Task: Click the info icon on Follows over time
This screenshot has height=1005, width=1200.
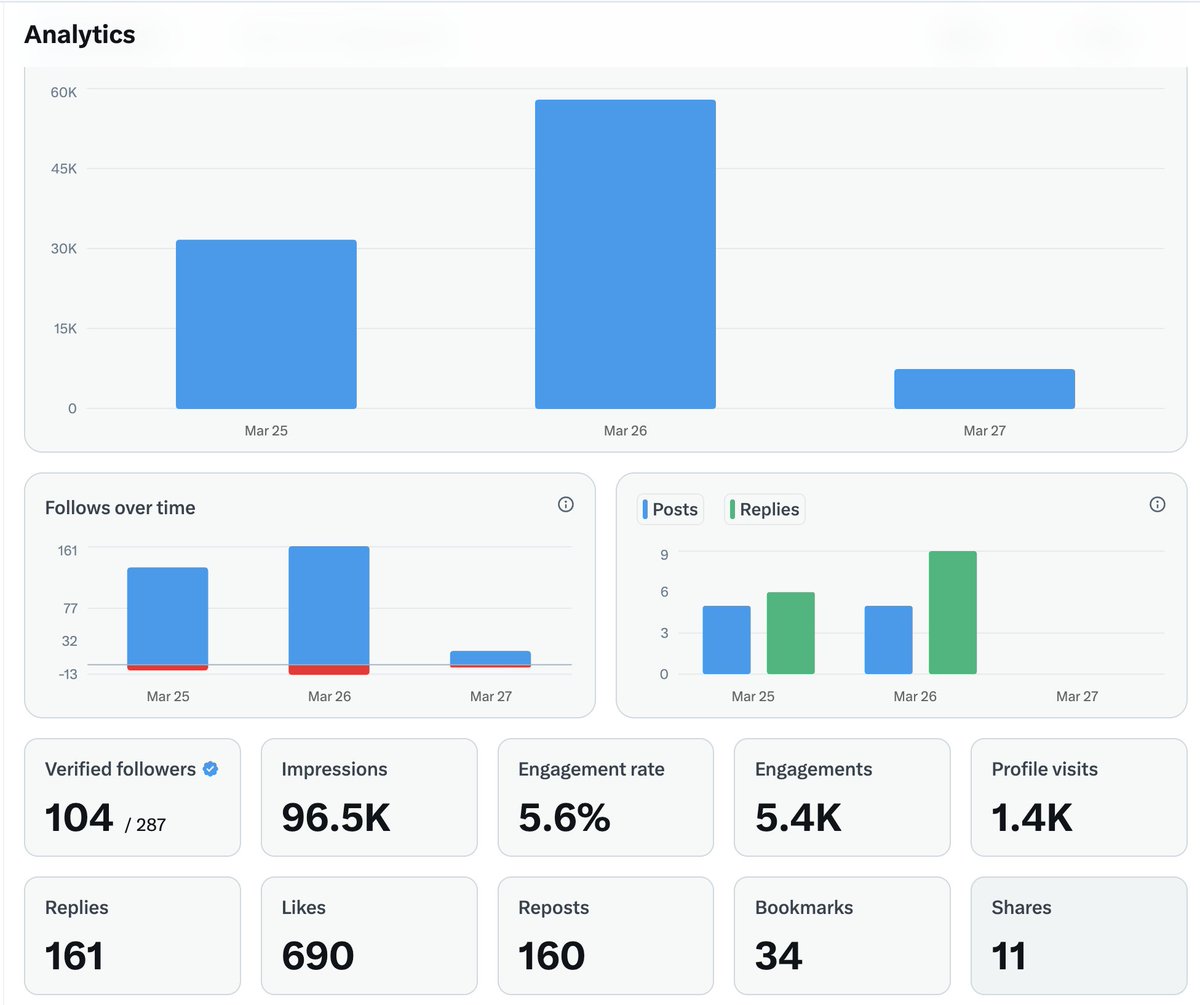Action: pyautogui.click(x=565, y=505)
